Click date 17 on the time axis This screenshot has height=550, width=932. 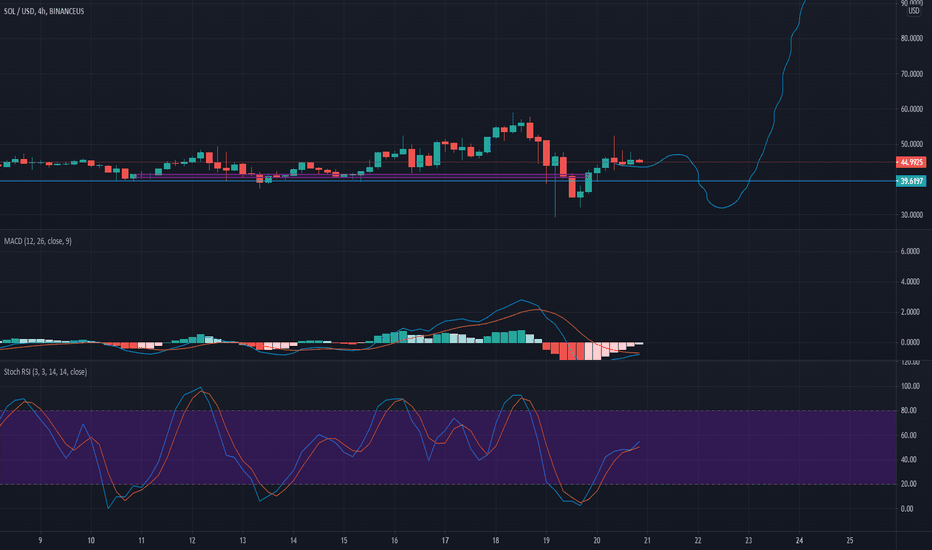pyautogui.click(x=445, y=540)
